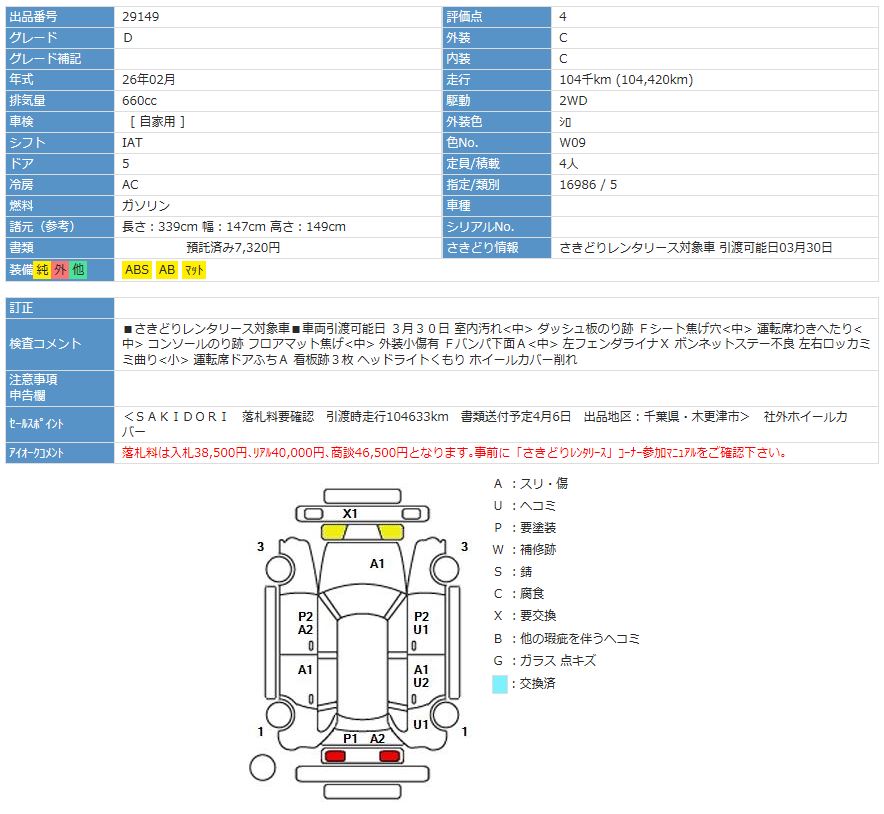Select the yellow AB airbag tag

(x=167, y=269)
